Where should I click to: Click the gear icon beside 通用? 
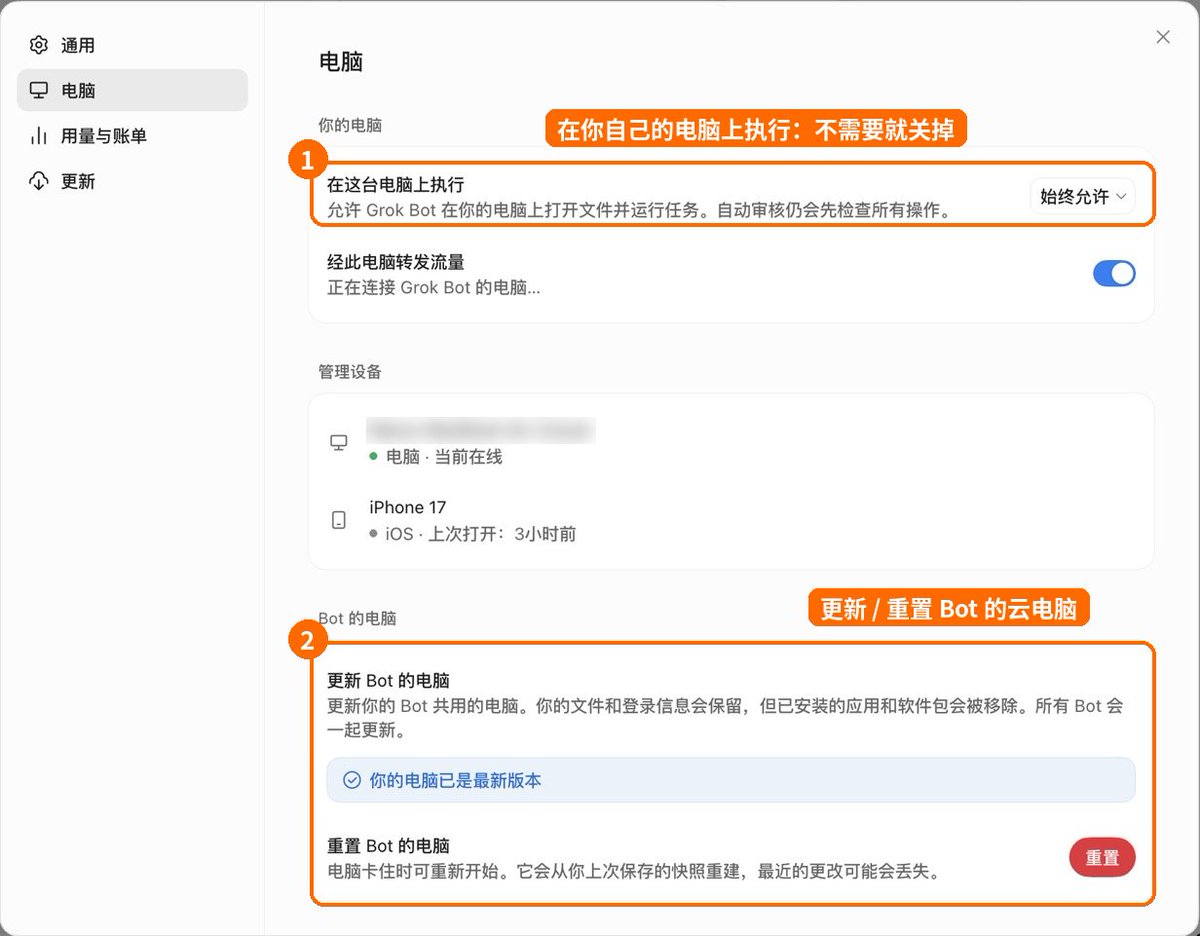tap(39, 45)
